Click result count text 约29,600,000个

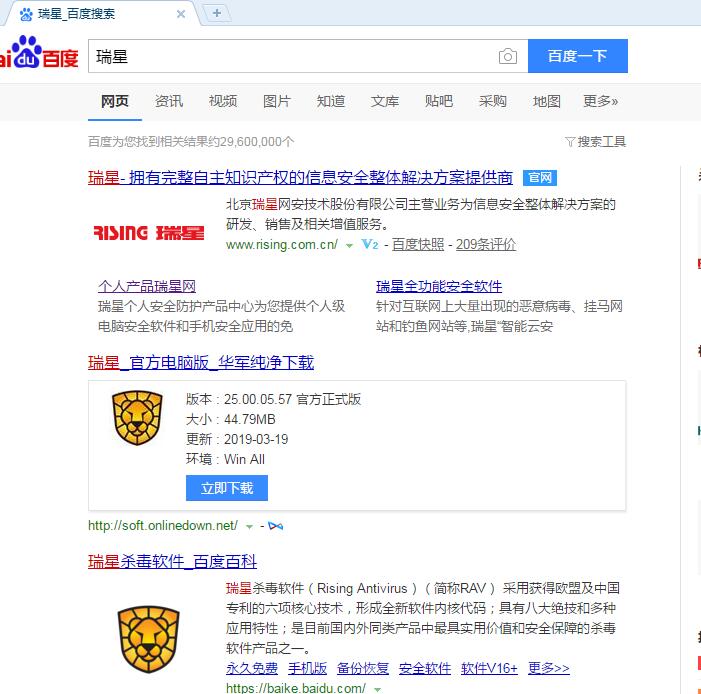point(250,142)
